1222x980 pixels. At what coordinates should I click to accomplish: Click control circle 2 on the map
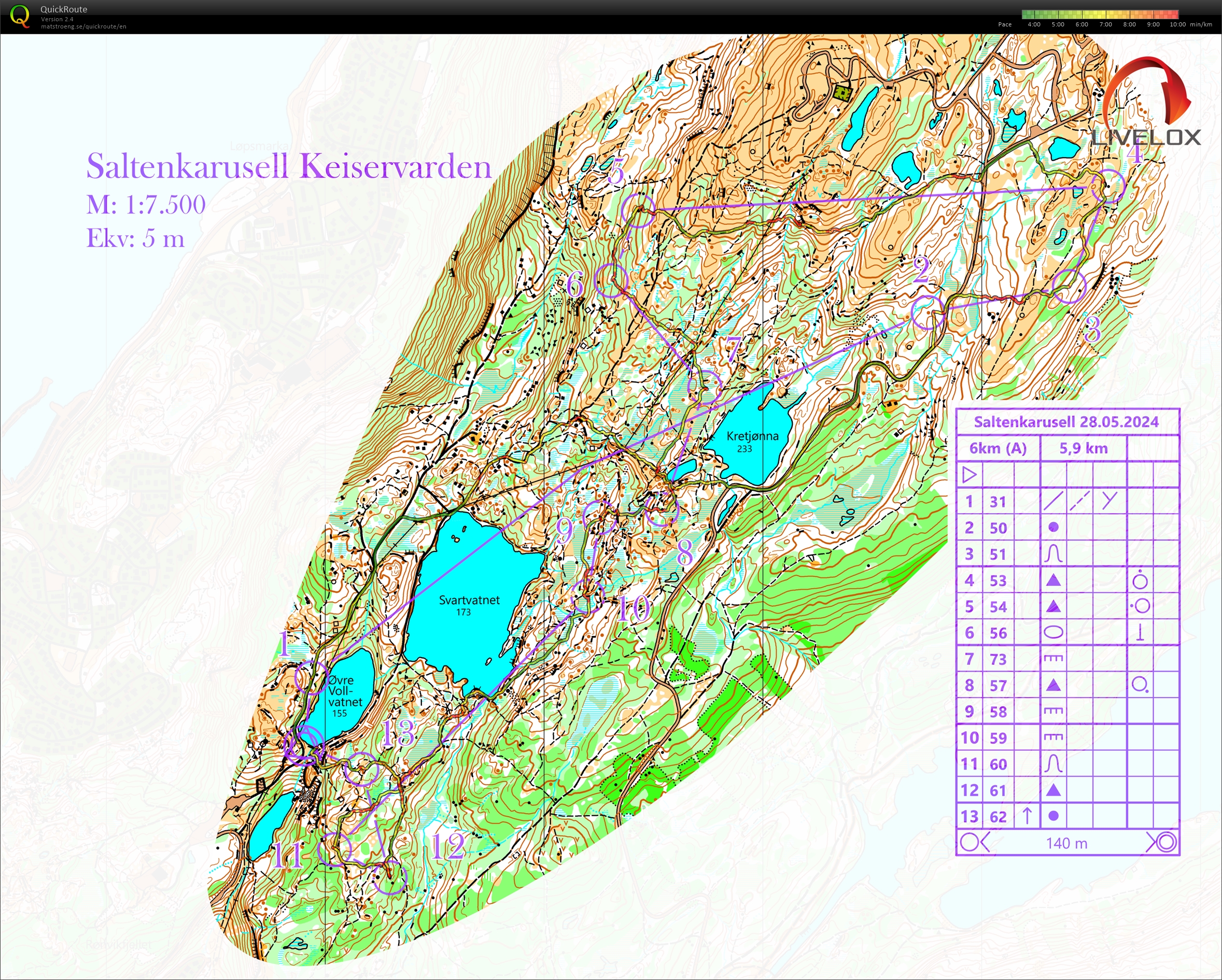(929, 313)
